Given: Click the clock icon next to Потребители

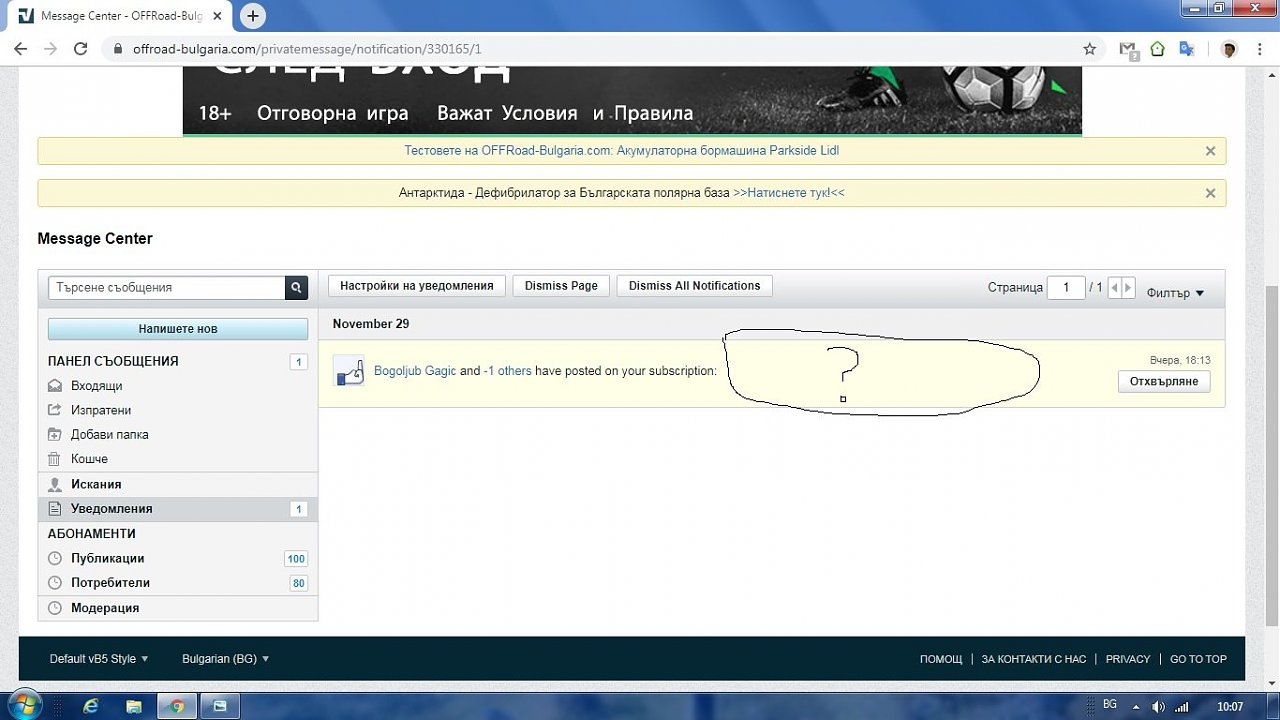Looking at the screenshot, I should click(x=55, y=583).
